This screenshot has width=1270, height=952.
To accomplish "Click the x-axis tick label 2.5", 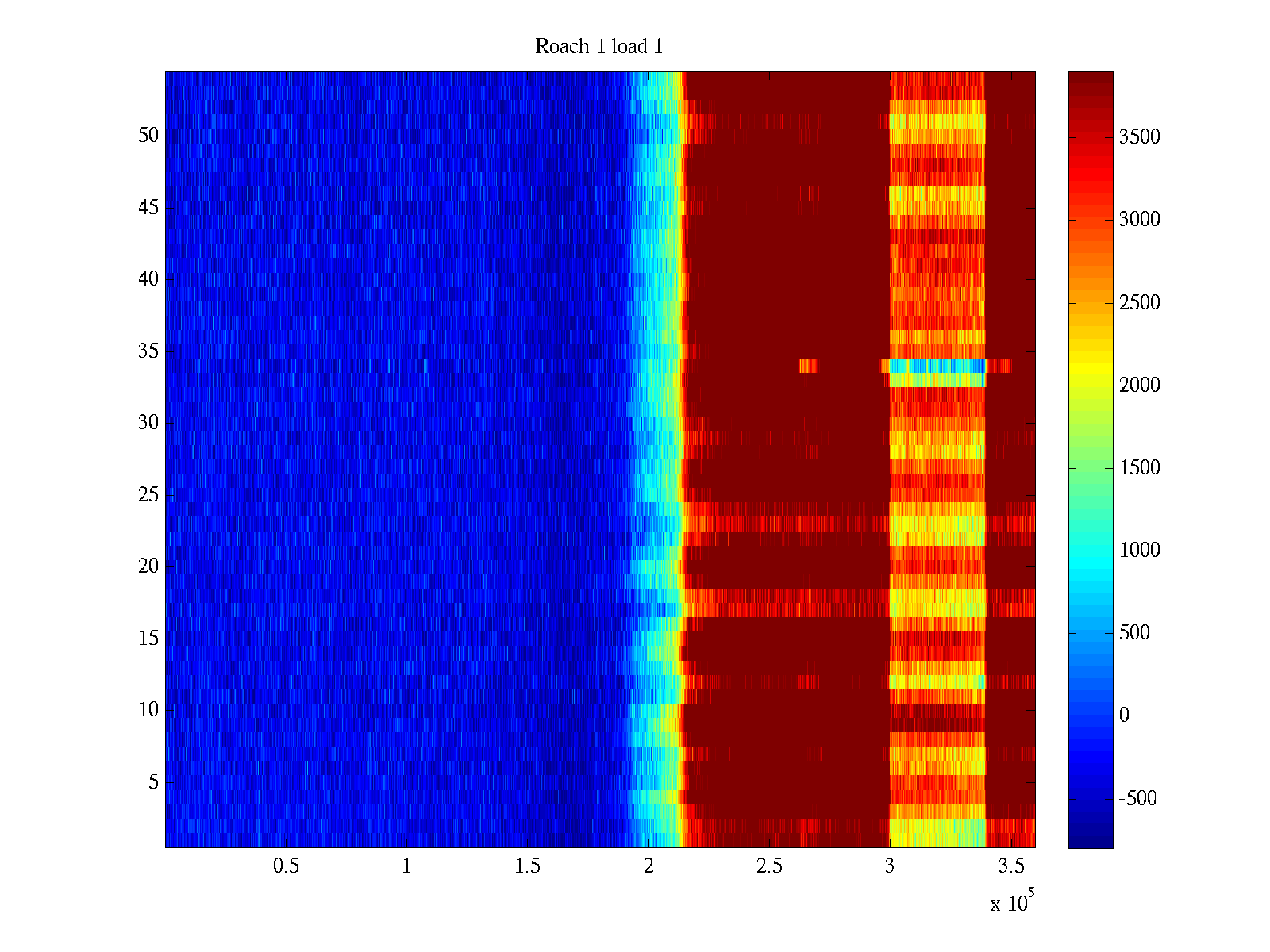I will tap(768, 866).
